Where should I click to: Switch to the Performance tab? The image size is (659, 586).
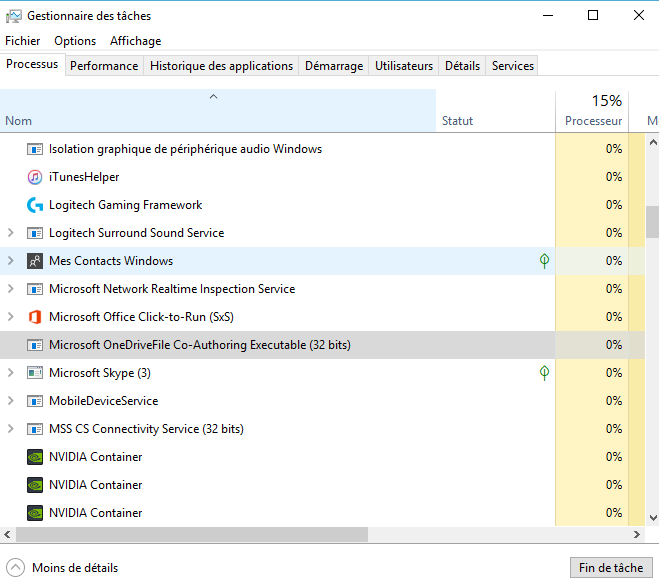tap(104, 66)
